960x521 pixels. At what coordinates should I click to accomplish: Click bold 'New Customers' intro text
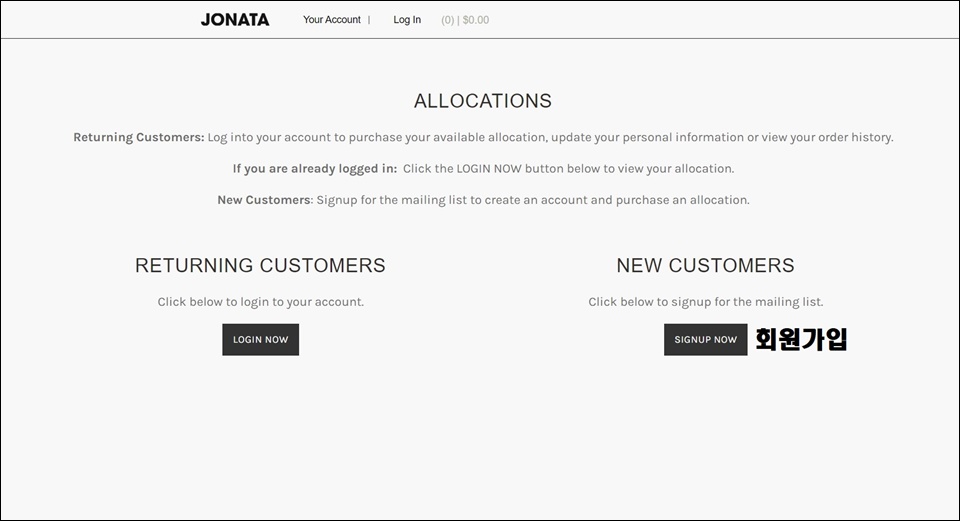click(264, 200)
